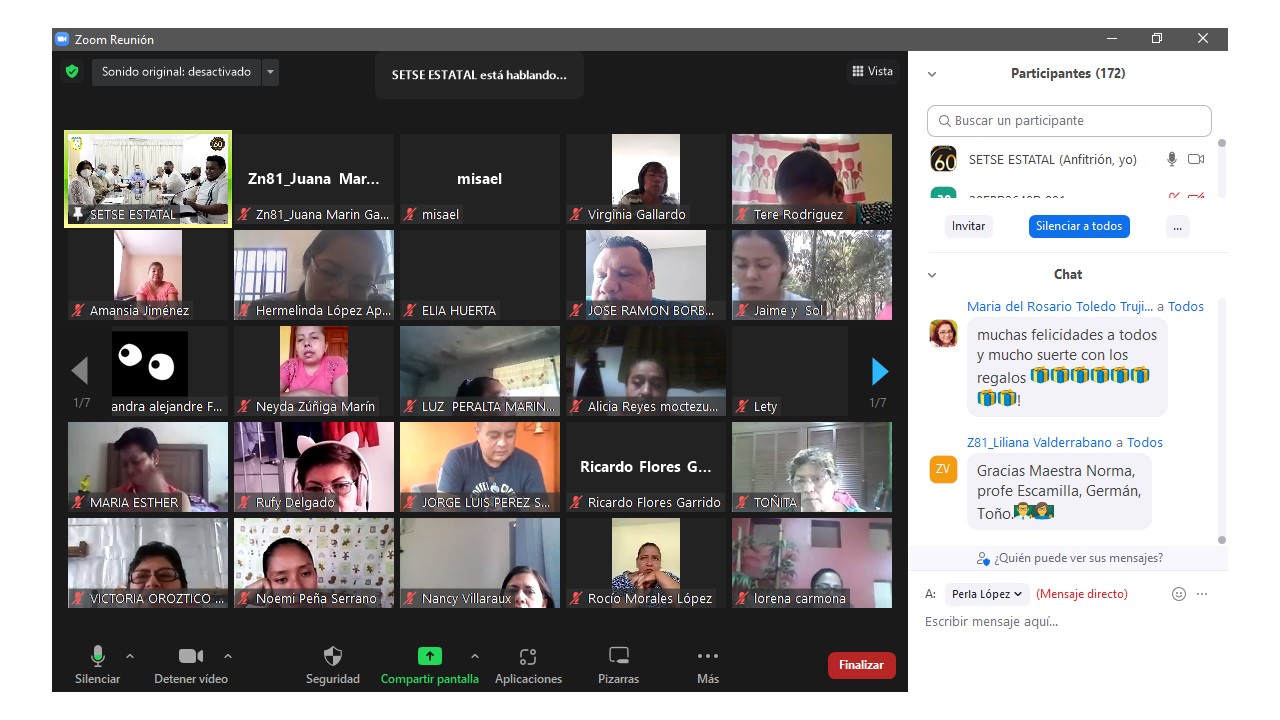Open the Sonido original dropdown arrow

click(x=270, y=72)
